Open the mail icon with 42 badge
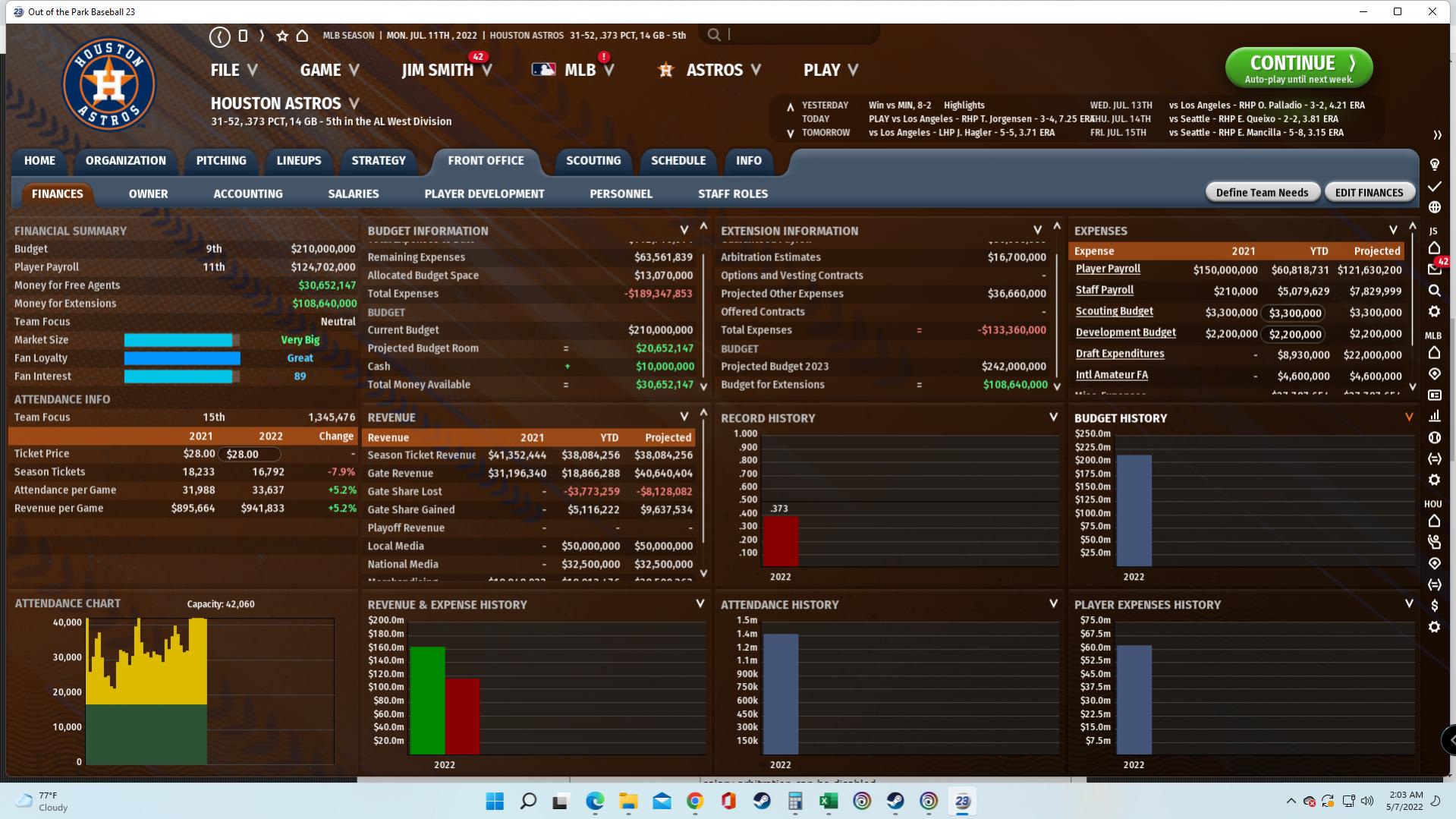This screenshot has width=1456, height=819. (x=1434, y=269)
